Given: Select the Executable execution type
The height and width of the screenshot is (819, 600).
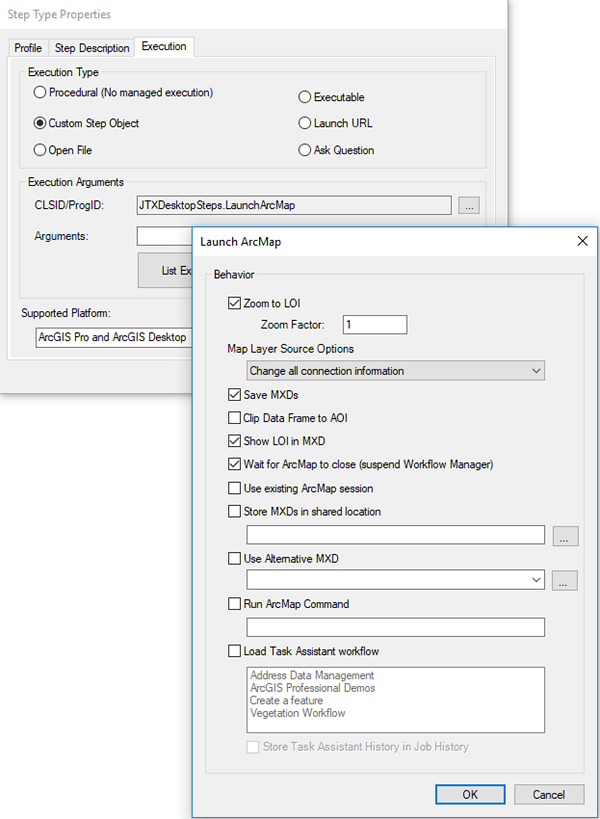Looking at the screenshot, I should [304, 97].
